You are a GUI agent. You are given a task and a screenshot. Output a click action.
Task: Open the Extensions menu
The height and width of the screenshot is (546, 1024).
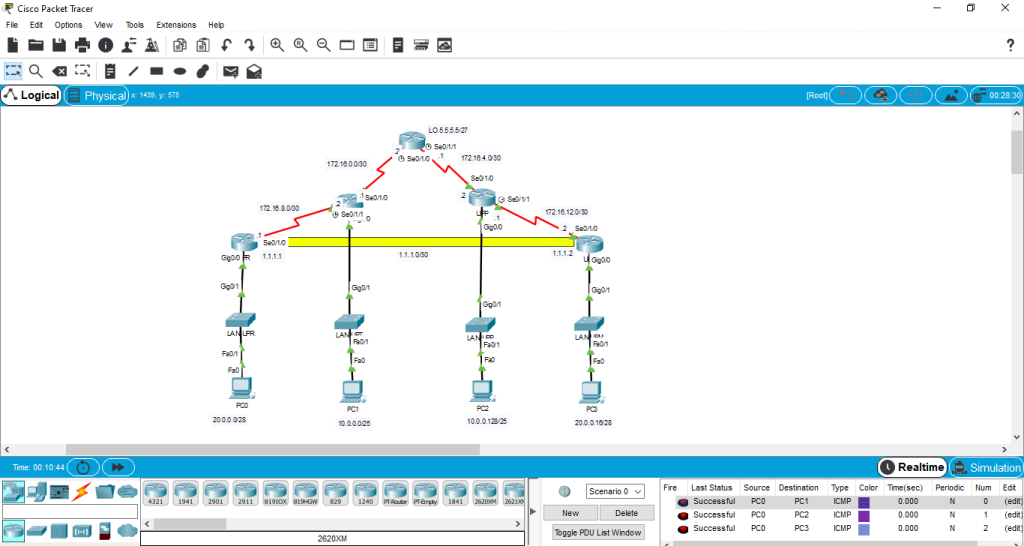176,25
